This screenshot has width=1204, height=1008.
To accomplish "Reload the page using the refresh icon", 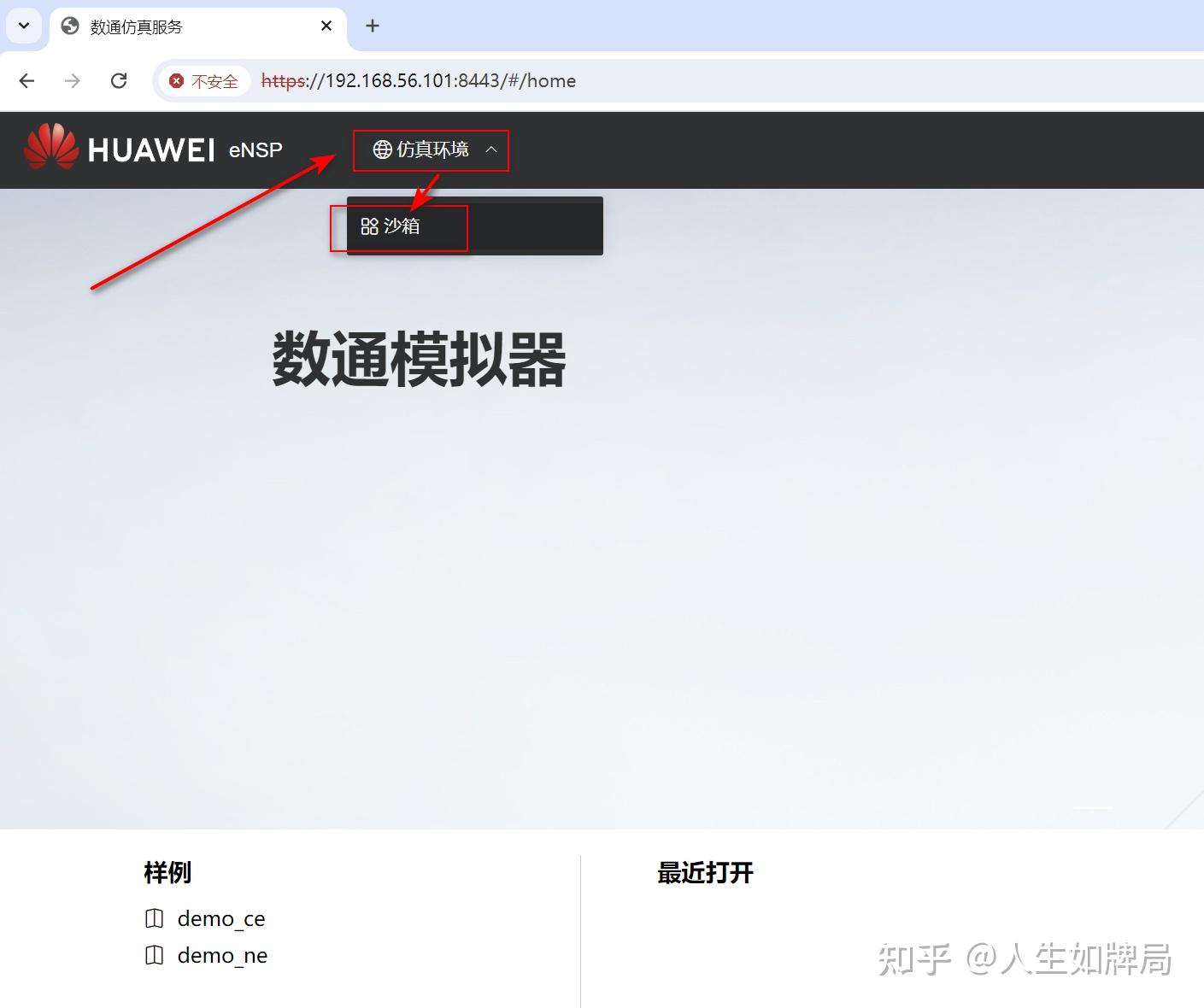I will pos(119,80).
